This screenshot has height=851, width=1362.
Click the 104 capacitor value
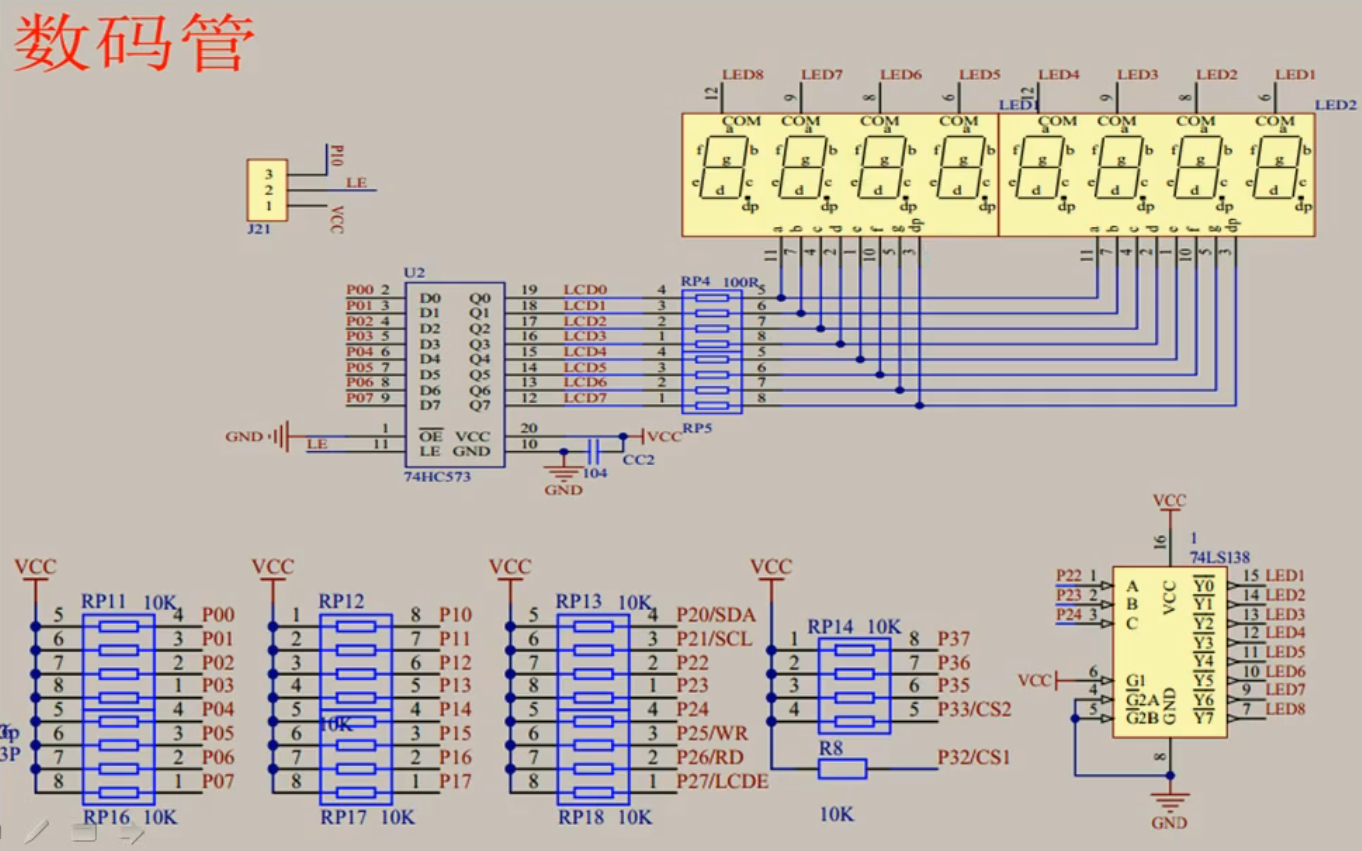[594, 472]
